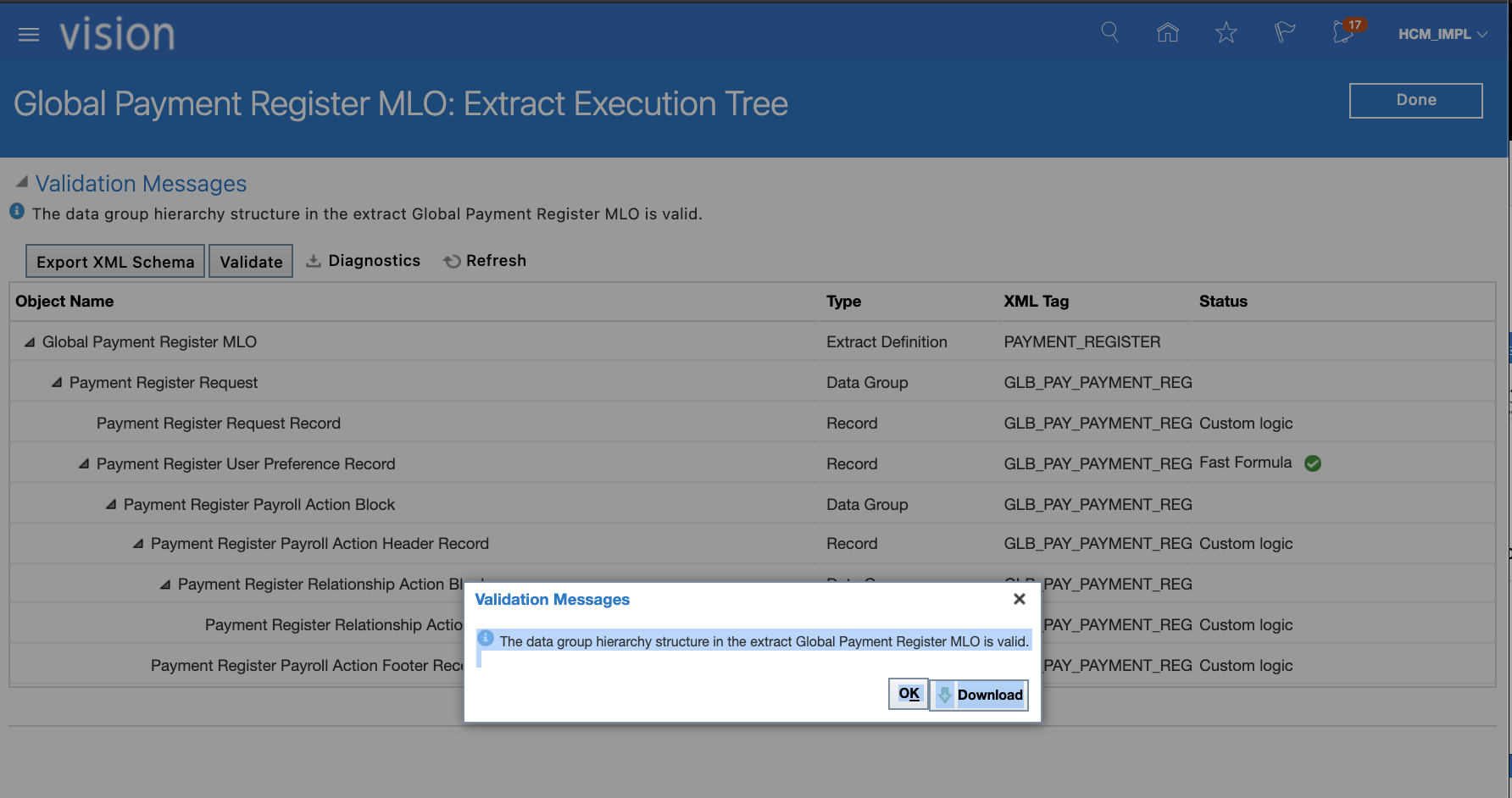Click the PAYMENT_REGISTER XML tag cell

[x=1082, y=342]
